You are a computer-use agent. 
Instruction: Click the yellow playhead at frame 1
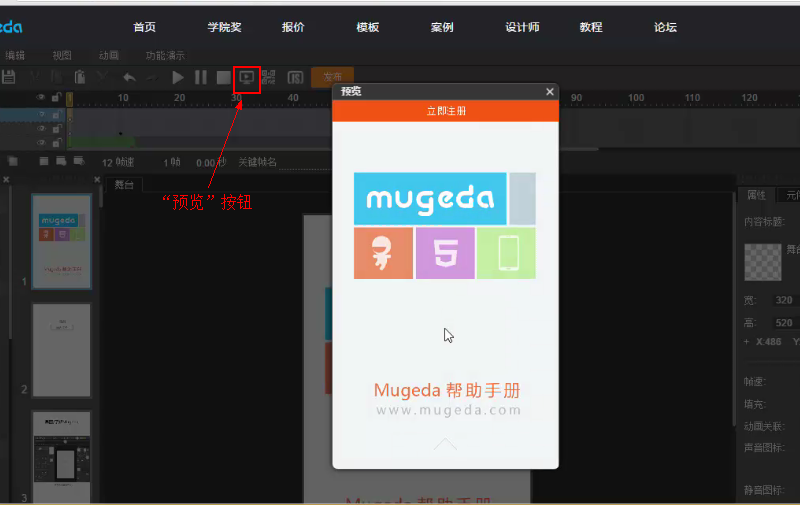[69, 99]
